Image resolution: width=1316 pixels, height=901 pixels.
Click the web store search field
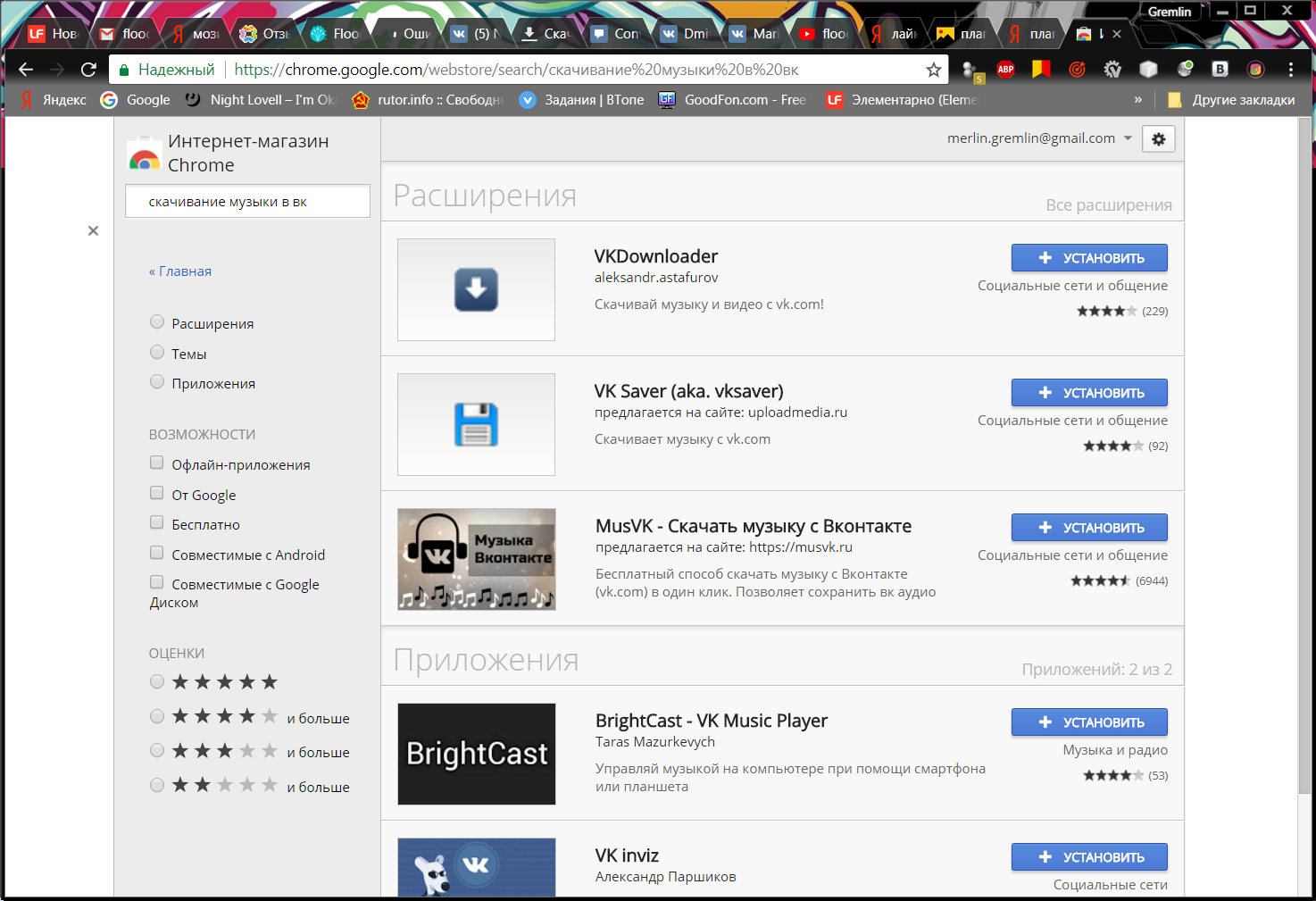247,201
